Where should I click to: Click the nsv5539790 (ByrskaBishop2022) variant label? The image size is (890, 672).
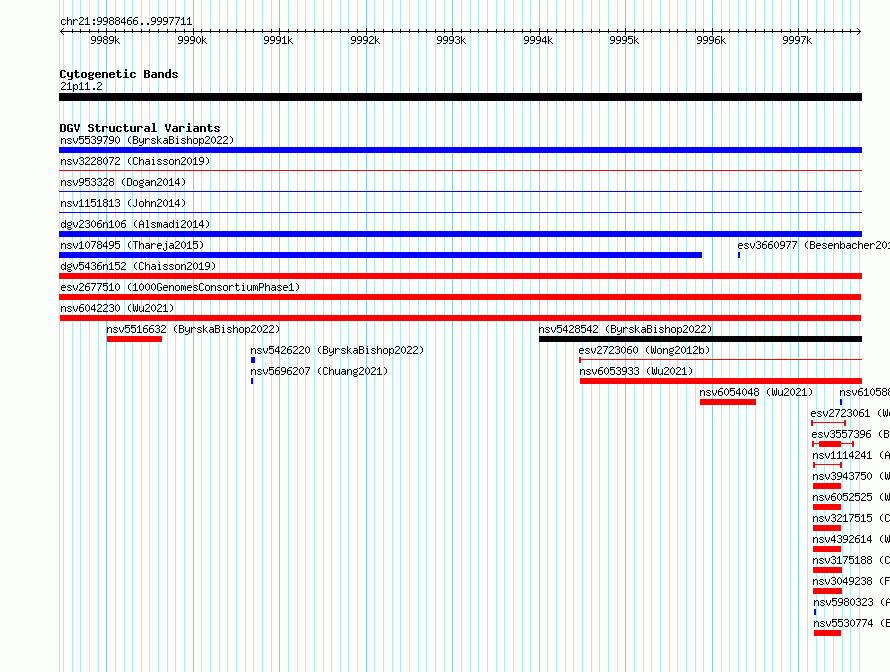point(147,140)
